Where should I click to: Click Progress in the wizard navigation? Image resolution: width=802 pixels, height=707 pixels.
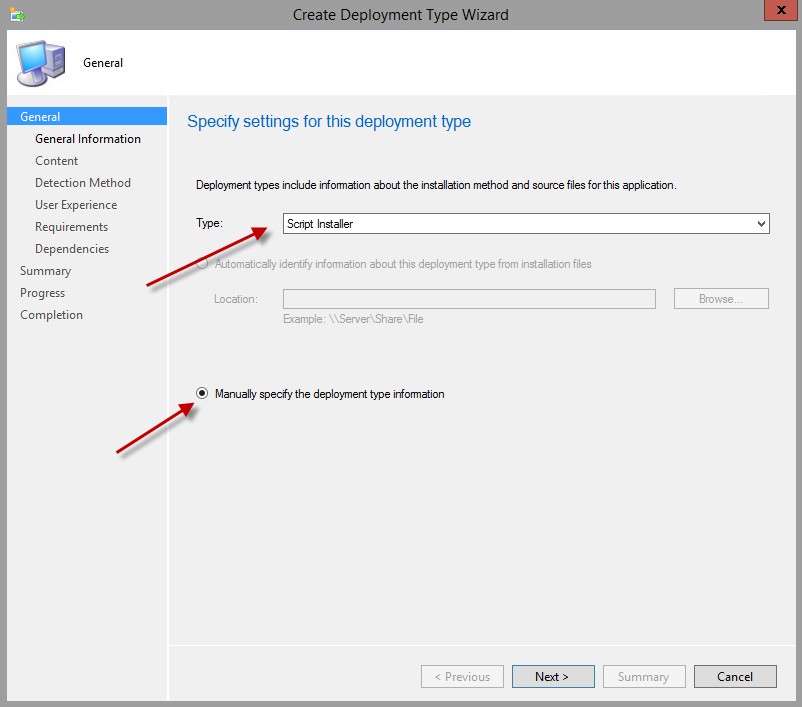(42, 293)
